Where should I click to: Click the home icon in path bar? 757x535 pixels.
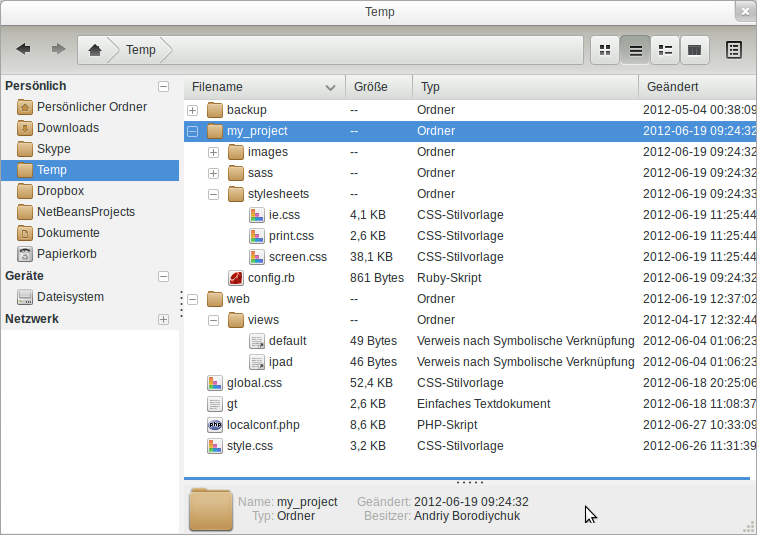coord(95,50)
